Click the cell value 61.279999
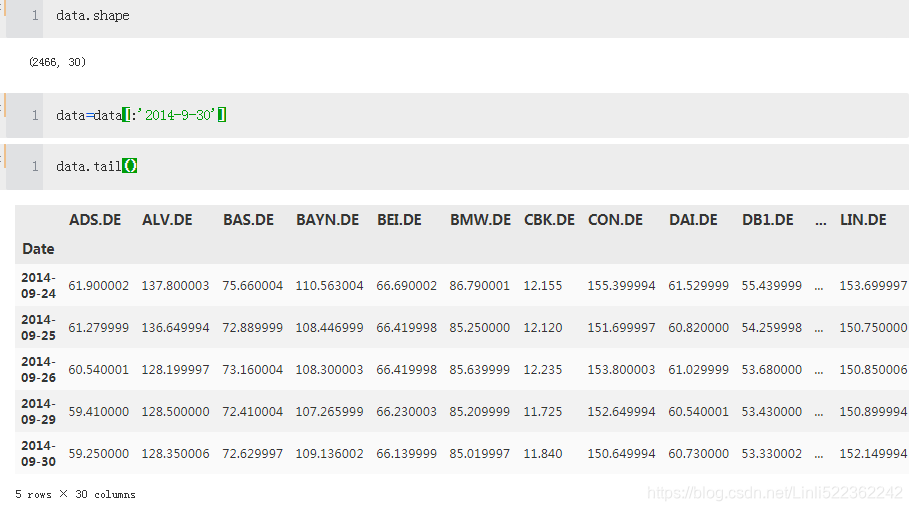 [98, 327]
